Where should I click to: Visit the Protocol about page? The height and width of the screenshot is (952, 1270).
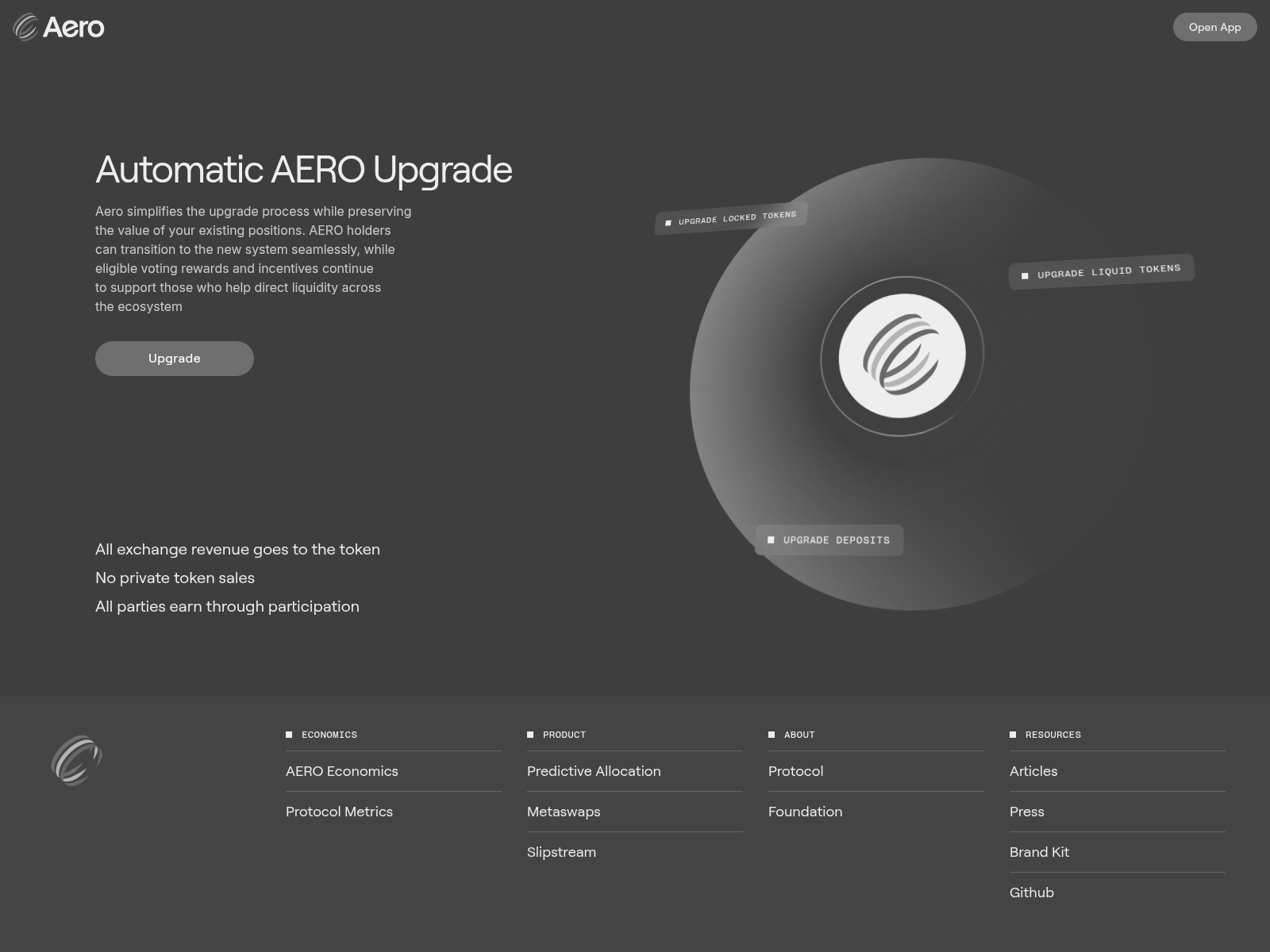coord(795,771)
